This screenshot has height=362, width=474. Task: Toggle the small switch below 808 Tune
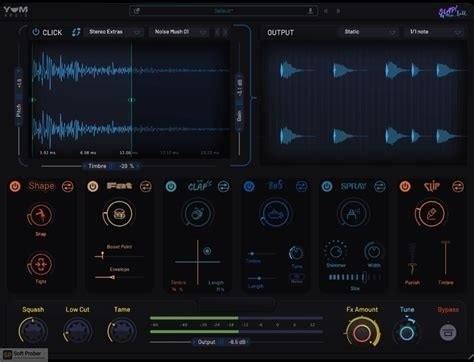click(297, 276)
